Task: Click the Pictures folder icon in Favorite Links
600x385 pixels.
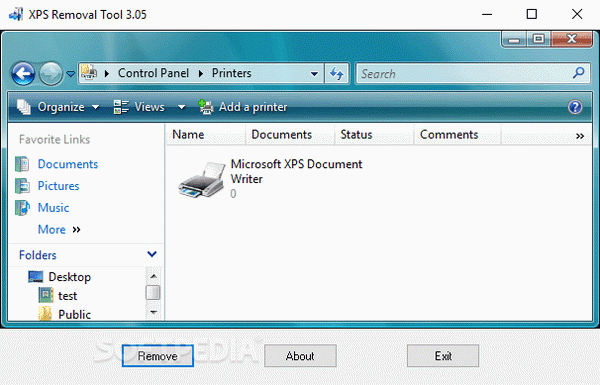Action: (x=22, y=186)
